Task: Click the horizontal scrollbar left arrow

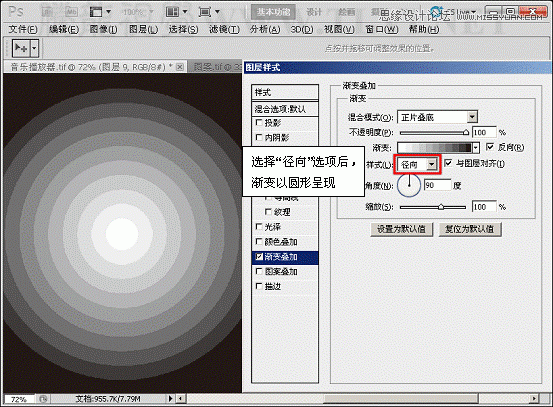Action: pyautogui.click(x=181, y=399)
